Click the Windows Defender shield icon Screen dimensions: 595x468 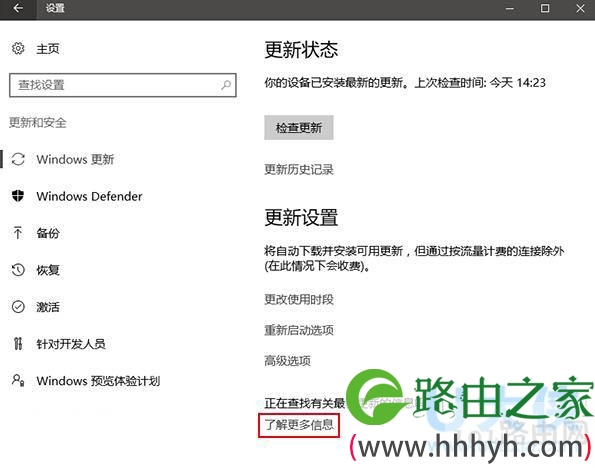[18, 196]
